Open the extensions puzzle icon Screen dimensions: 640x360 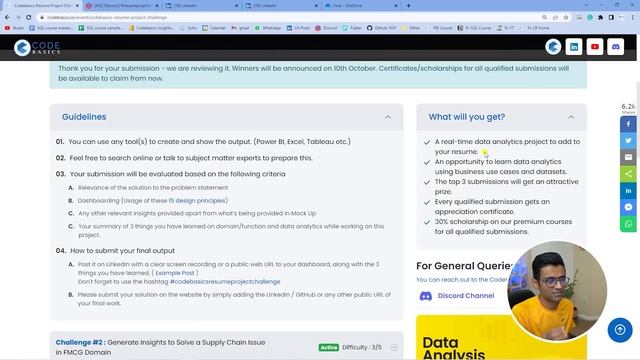[x=600, y=18]
